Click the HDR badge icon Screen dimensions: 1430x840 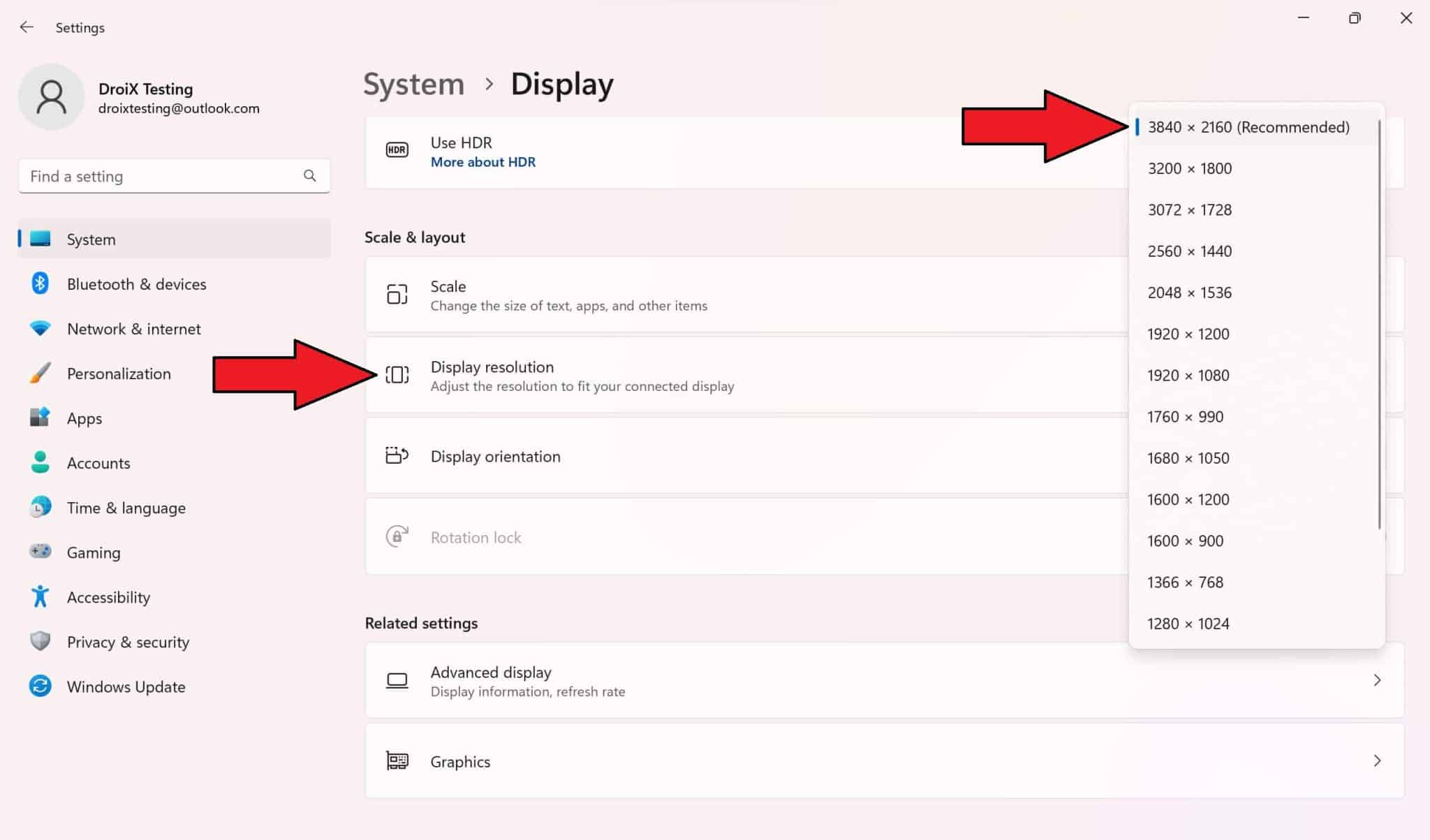coord(397,149)
